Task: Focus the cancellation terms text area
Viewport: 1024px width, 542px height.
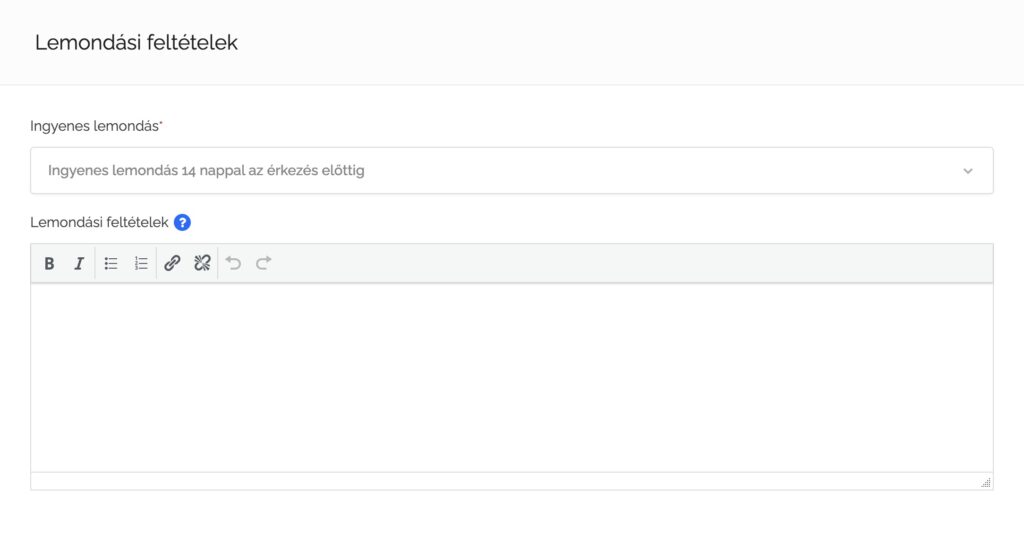Action: tap(512, 377)
